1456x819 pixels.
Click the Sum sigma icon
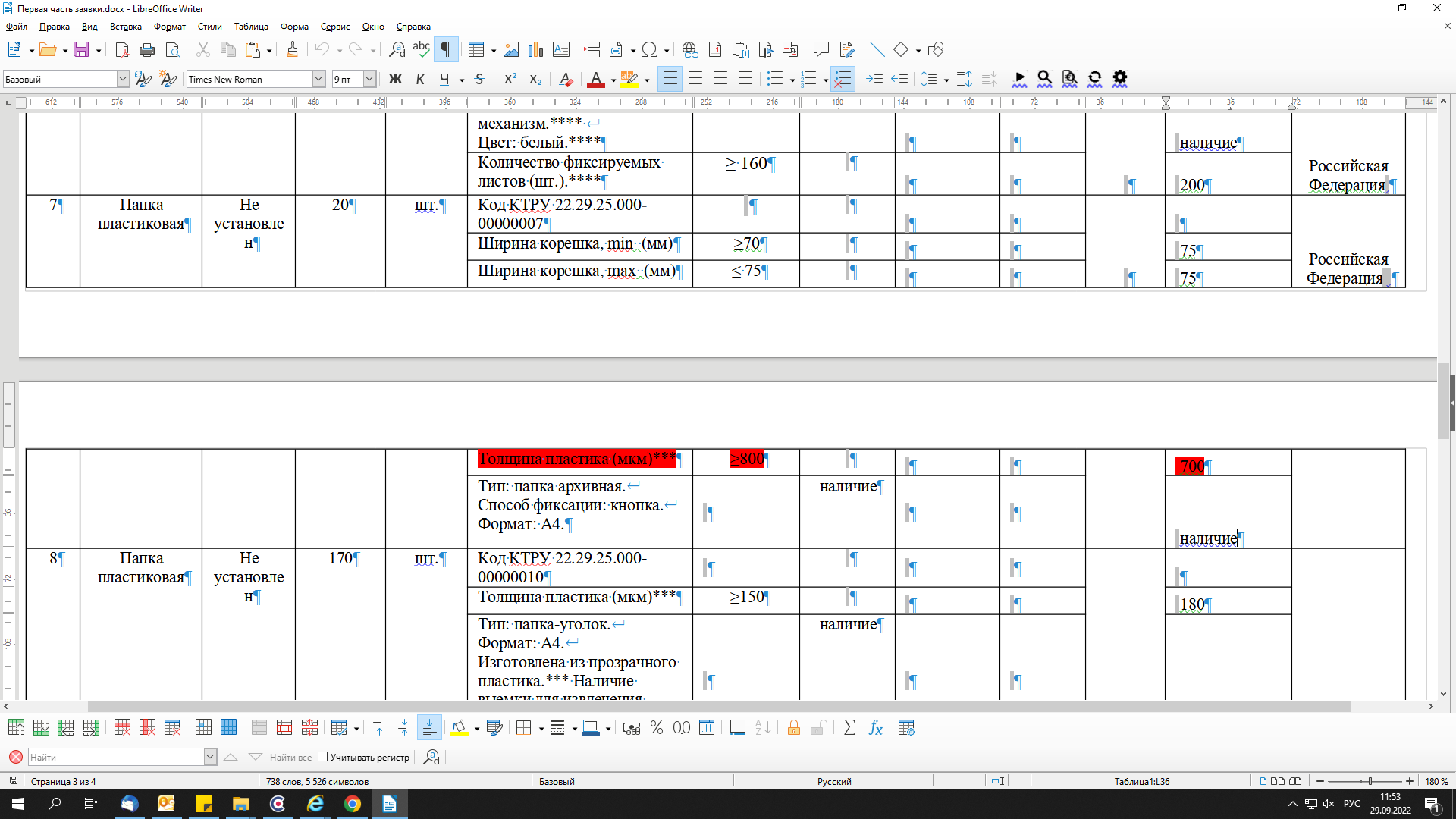(850, 728)
